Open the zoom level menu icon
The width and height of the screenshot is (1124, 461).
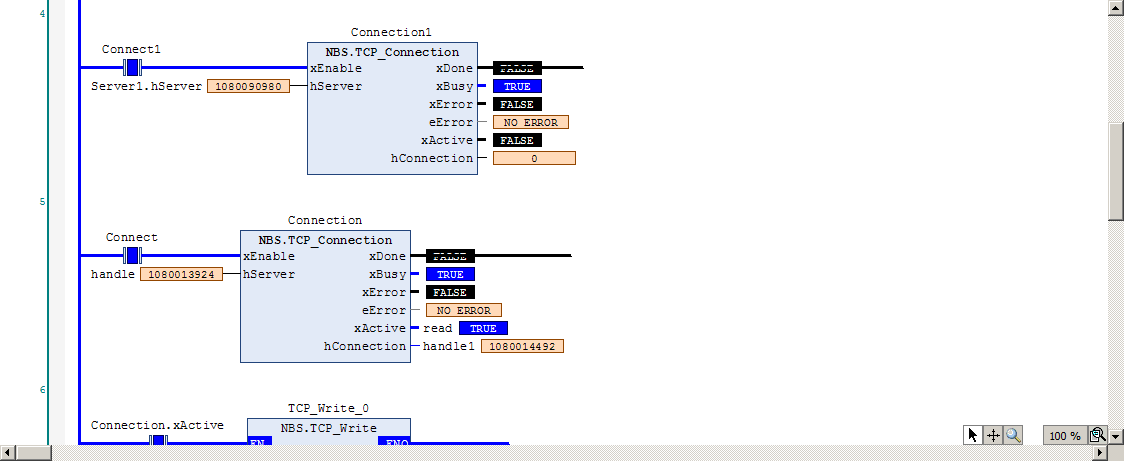[x=1097, y=435]
